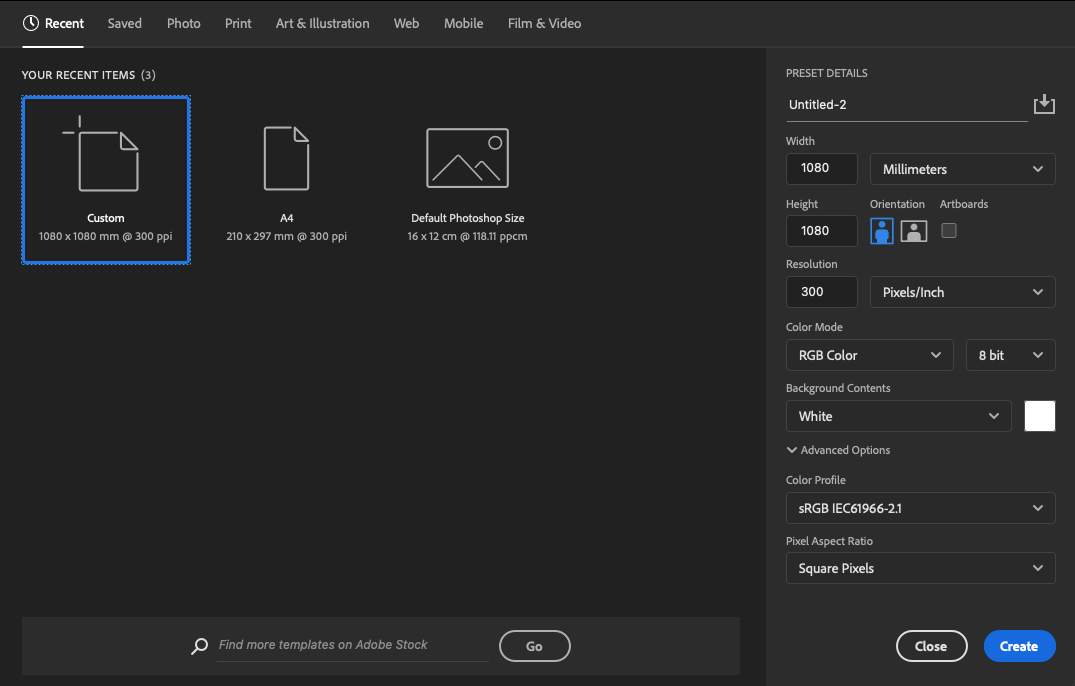Open the 8 bit depth dropdown
Screen dimensions: 1075x686
1010,355
